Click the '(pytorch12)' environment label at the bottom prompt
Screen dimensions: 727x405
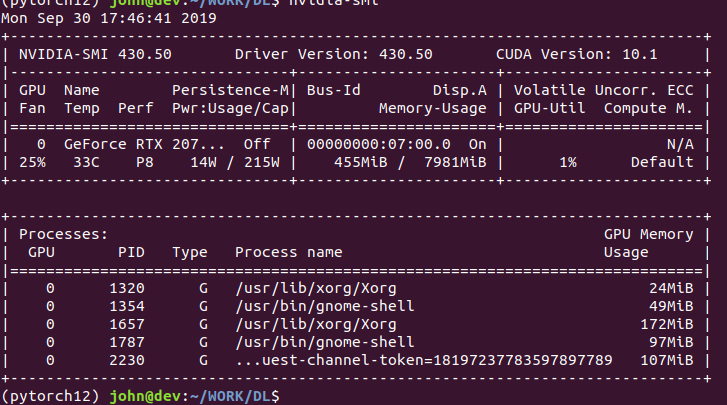[50, 396]
